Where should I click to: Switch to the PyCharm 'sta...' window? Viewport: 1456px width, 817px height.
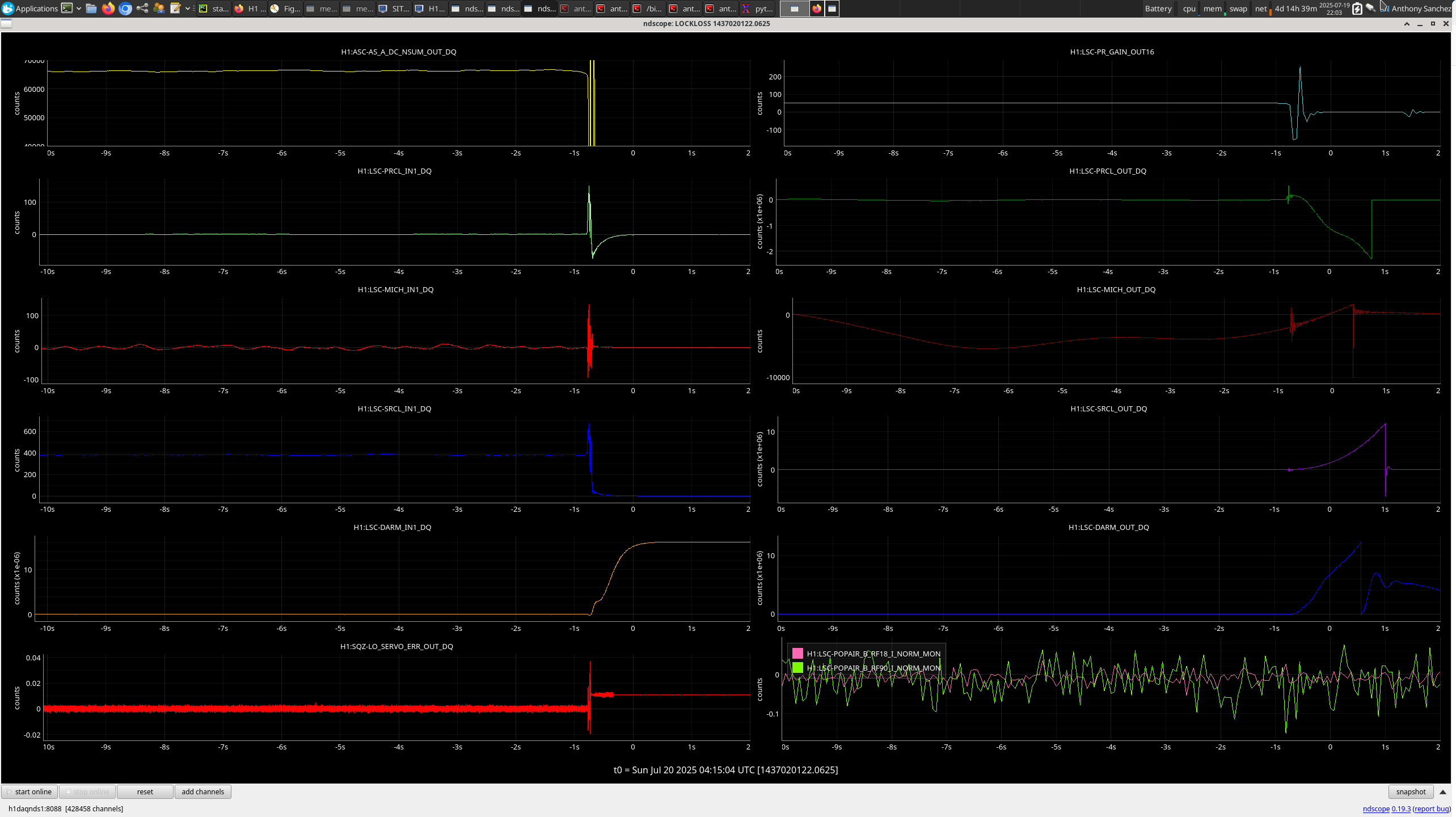click(x=214, y=9)
